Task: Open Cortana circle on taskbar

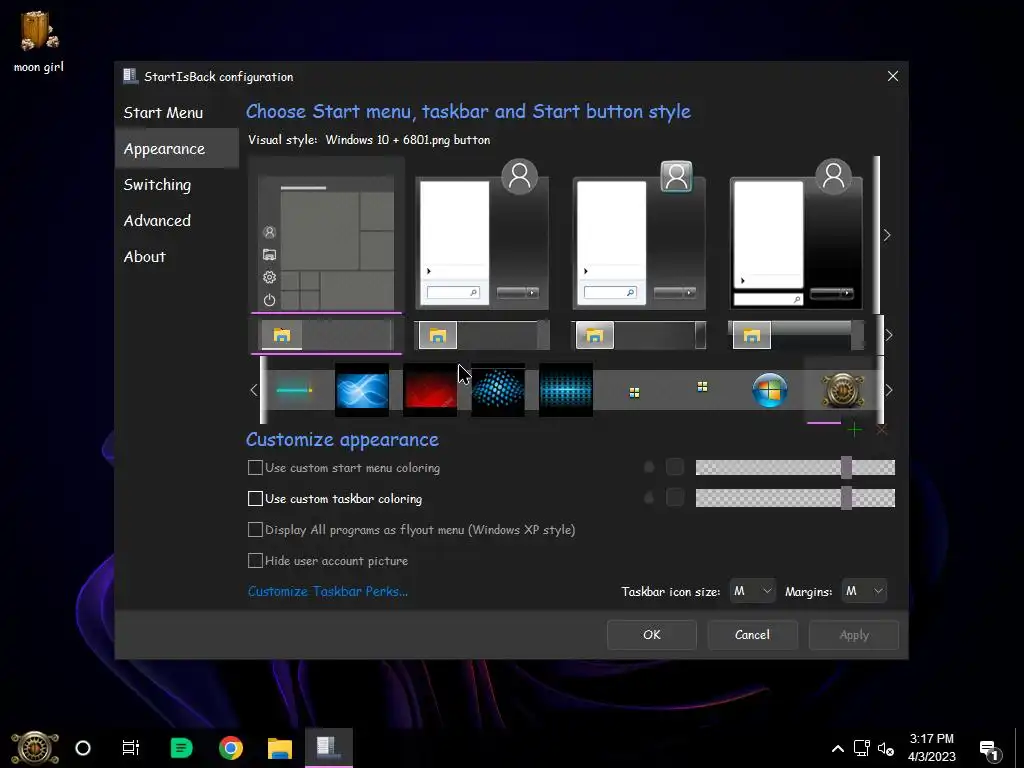Action: [83, 748]
